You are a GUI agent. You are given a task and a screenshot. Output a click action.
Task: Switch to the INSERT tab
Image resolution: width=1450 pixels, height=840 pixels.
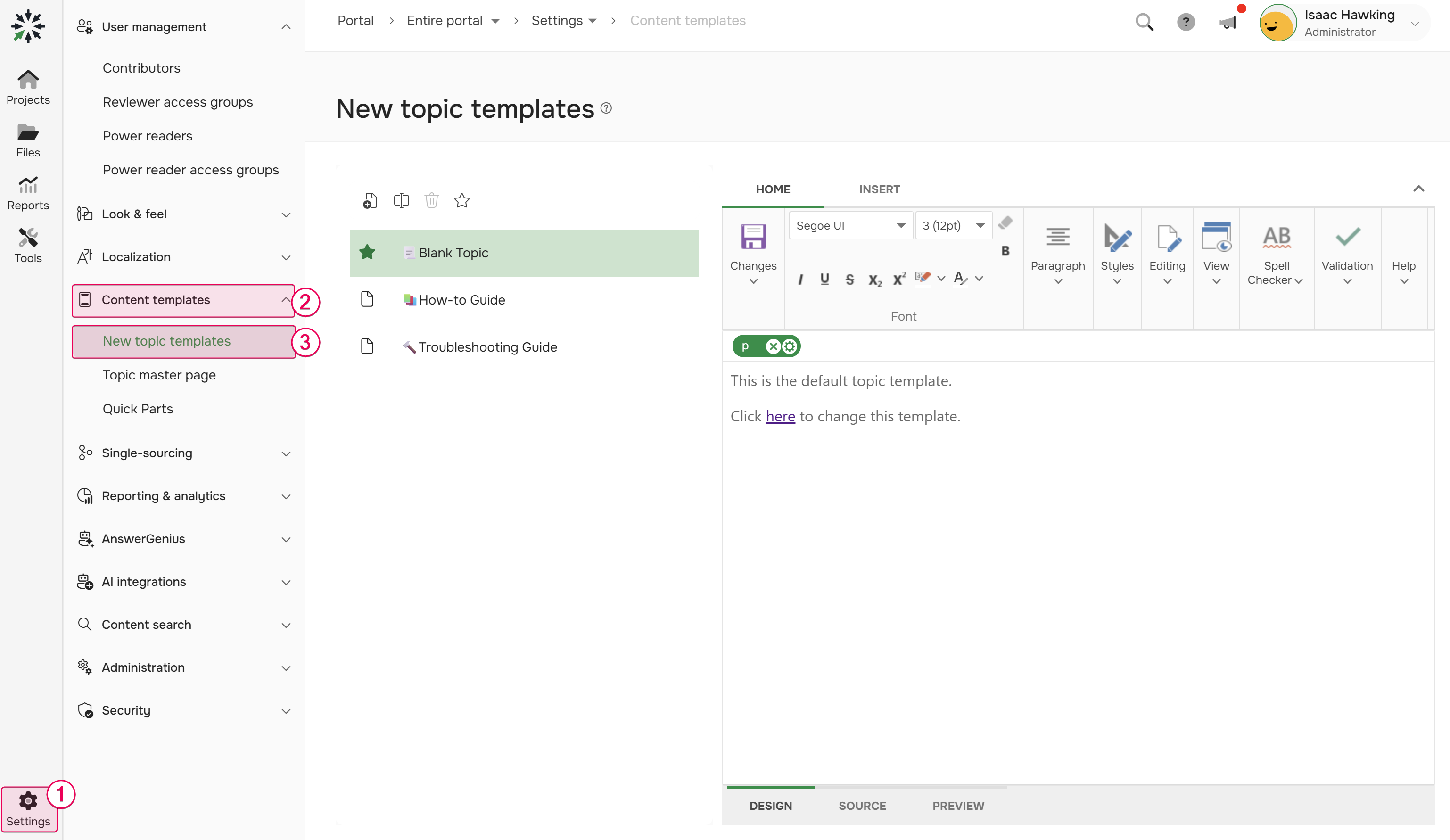(x=879, y=189)
